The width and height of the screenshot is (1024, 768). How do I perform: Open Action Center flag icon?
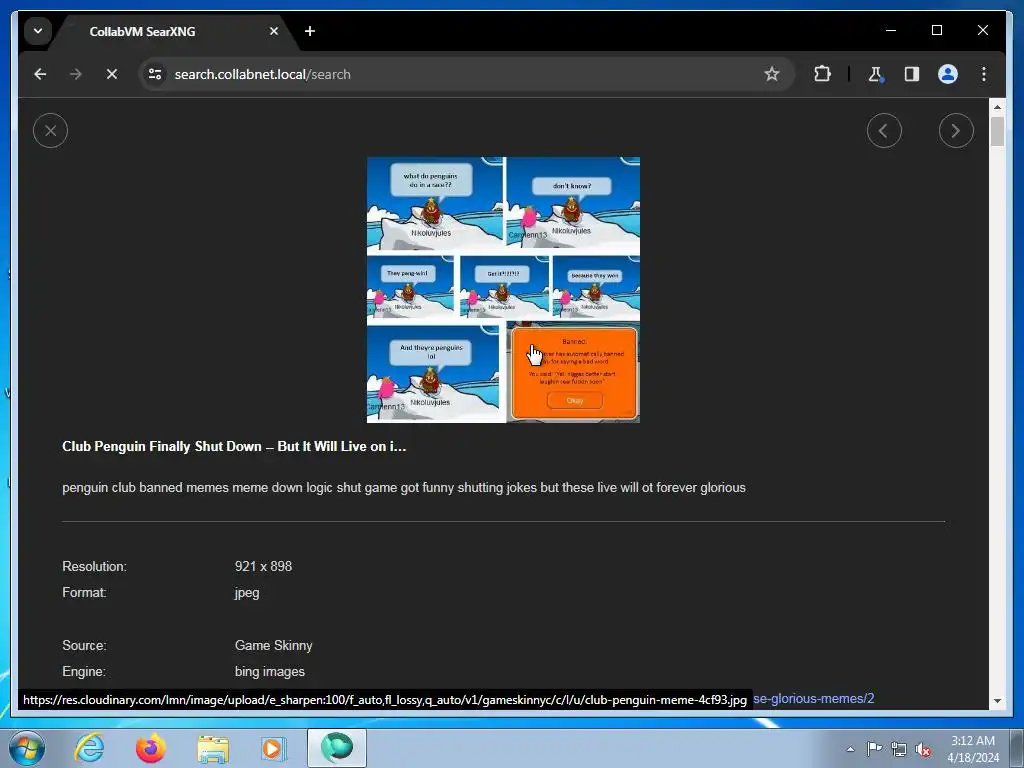(874, 749)
